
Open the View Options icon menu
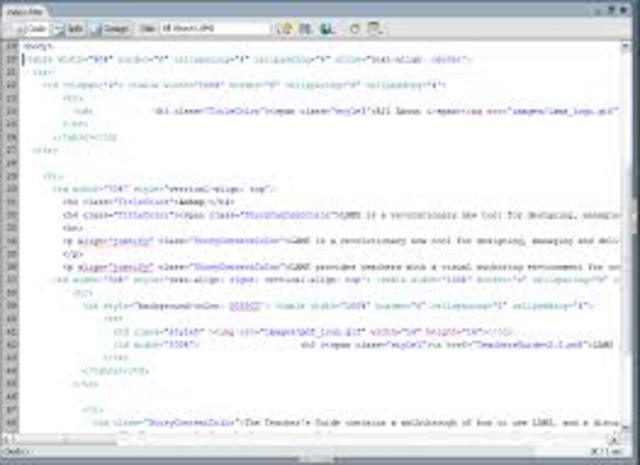[x=375, y=29]
